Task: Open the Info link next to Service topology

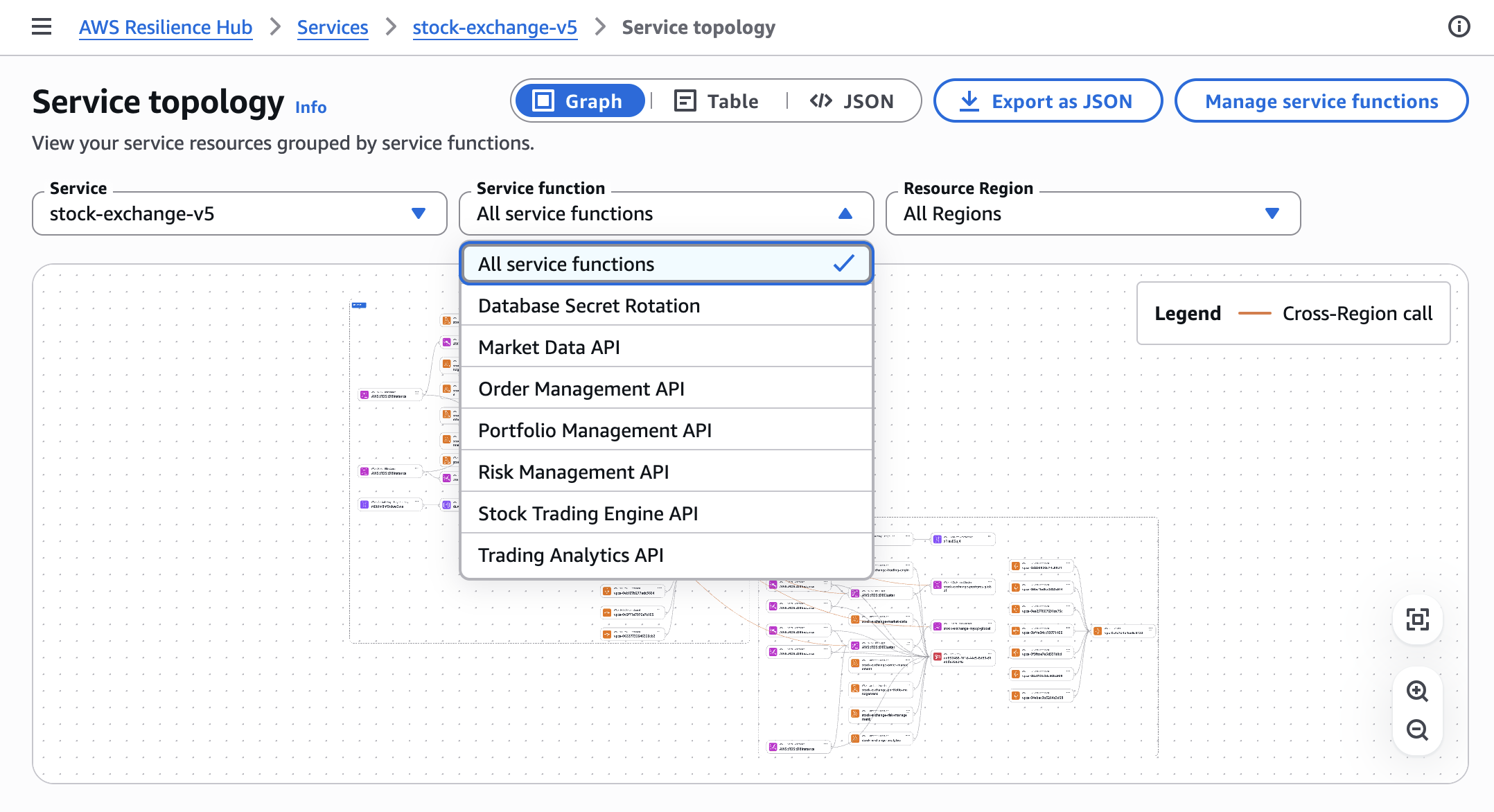Action: [310, 107]
